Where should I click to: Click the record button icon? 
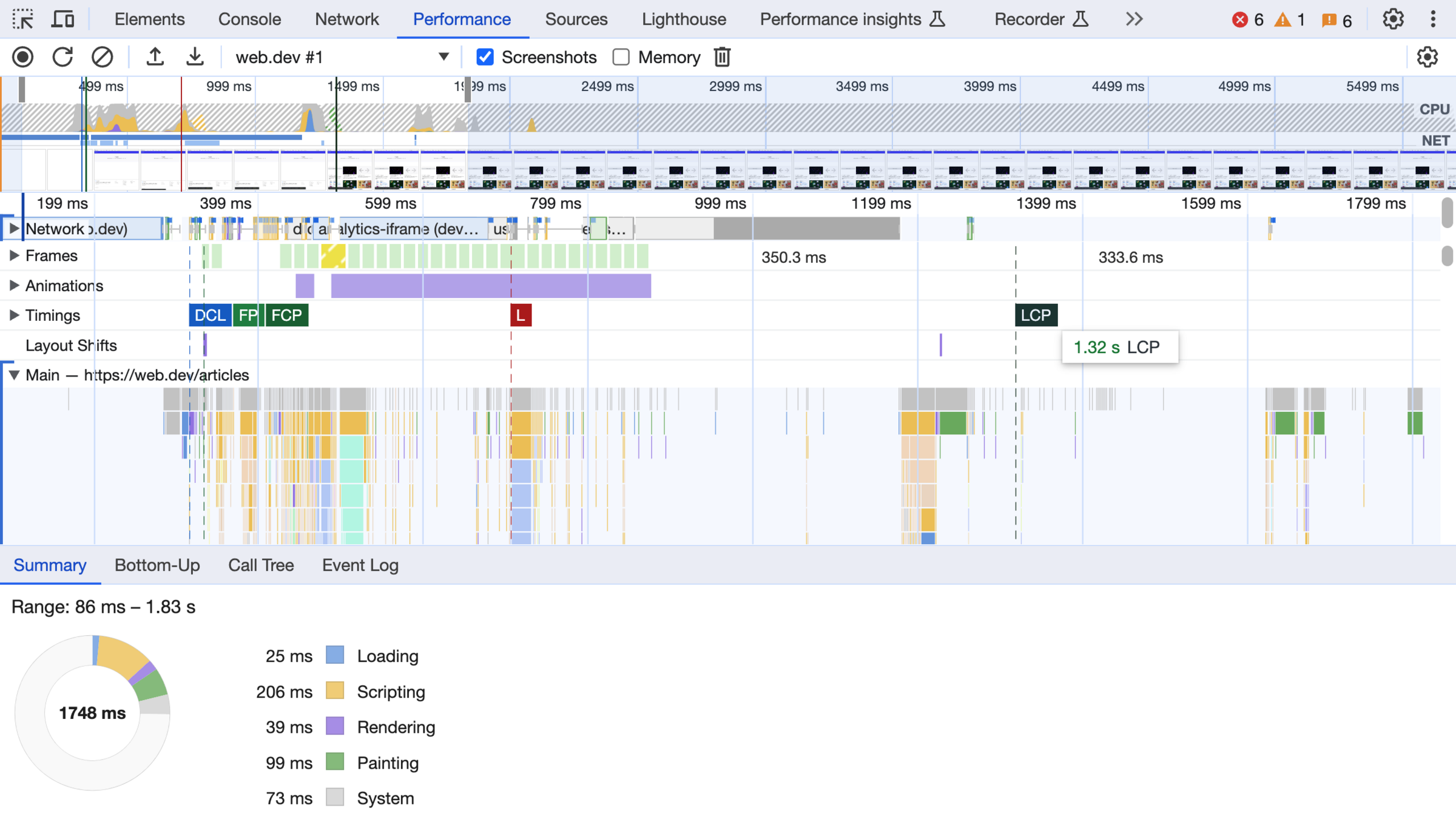tap(23, 57)
